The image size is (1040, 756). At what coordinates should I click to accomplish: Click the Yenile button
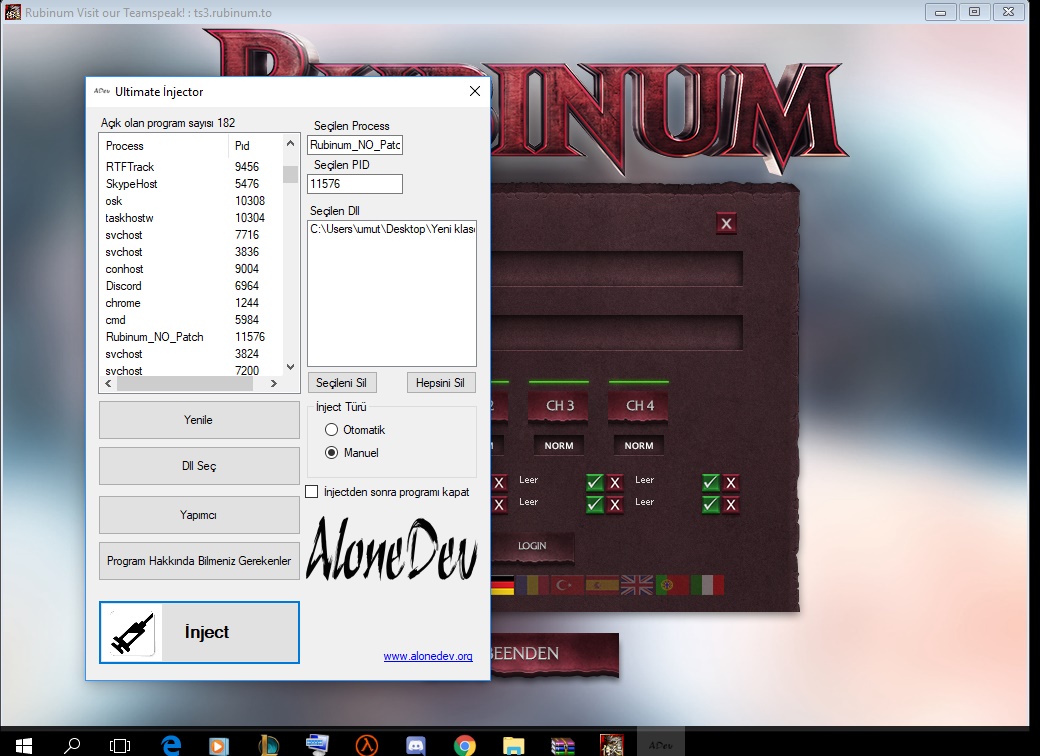pyautogui.click(x=199, y=420)
